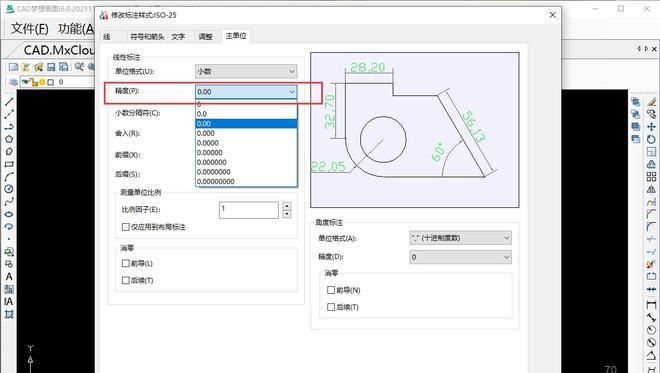660x373 pixels.
Task: Select the Diameter dimension tool
Action: coord(652,342)
